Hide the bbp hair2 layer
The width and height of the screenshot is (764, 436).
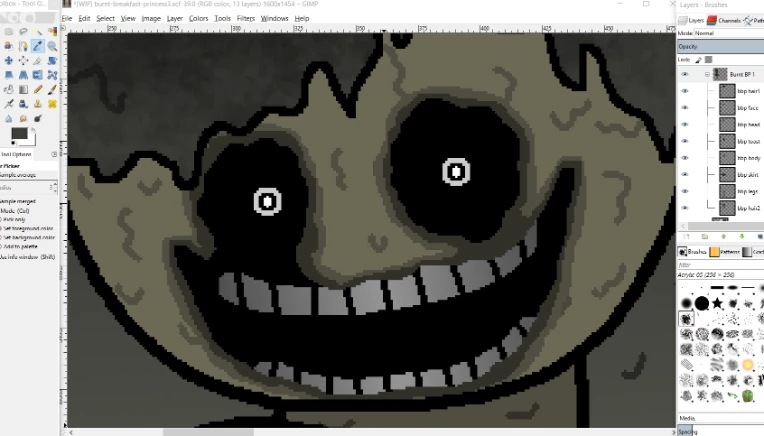point(685,208)
